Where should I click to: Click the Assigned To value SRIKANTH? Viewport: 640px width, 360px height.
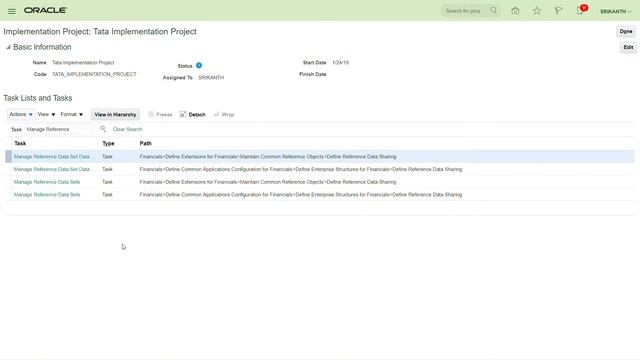[x=211, y=77]
